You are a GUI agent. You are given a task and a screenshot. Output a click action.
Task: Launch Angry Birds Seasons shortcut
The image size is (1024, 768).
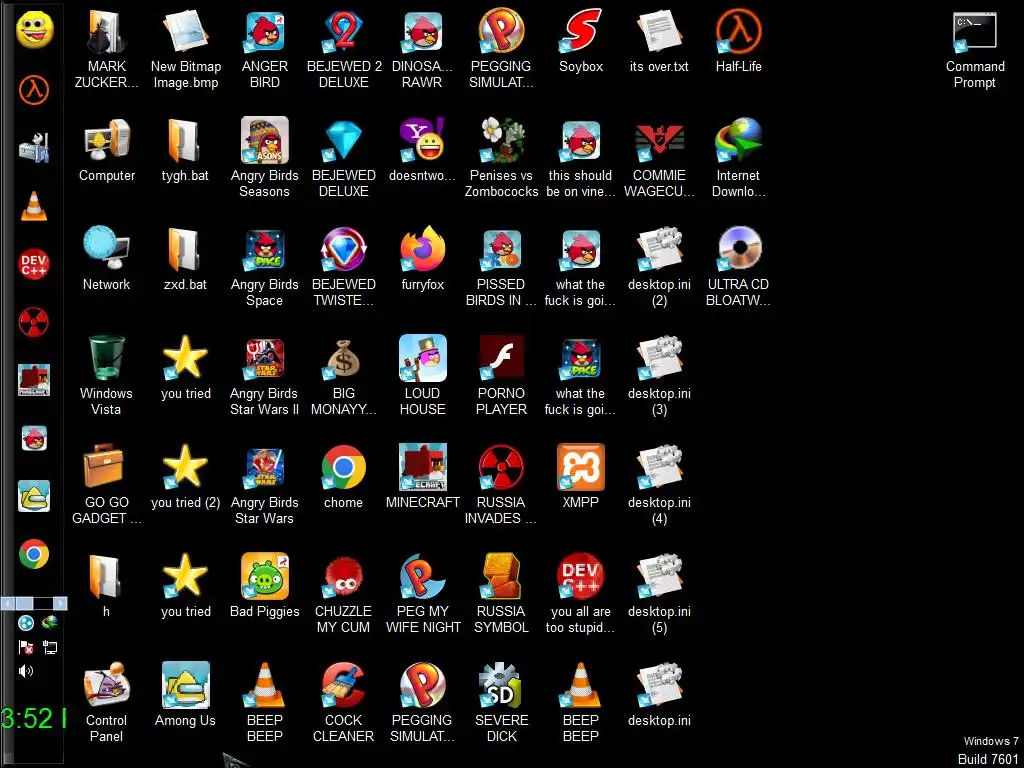point(264,159)
